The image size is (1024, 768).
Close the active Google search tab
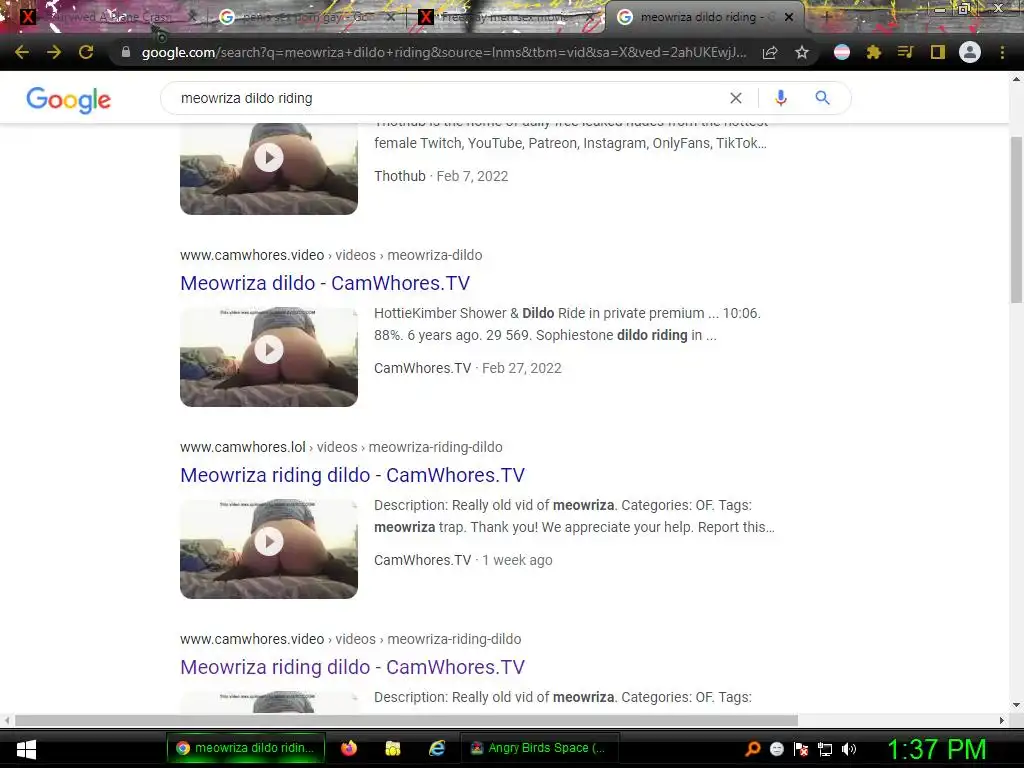(x=789, y=18)
